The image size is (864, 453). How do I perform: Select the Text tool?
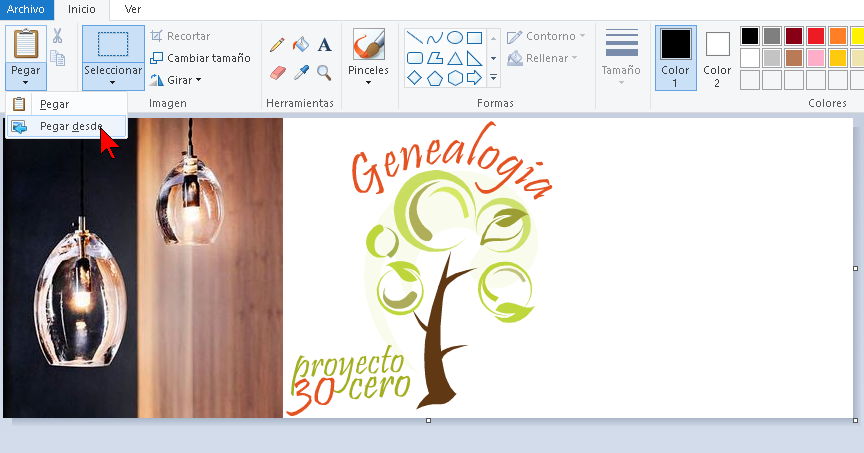(325, 45)
